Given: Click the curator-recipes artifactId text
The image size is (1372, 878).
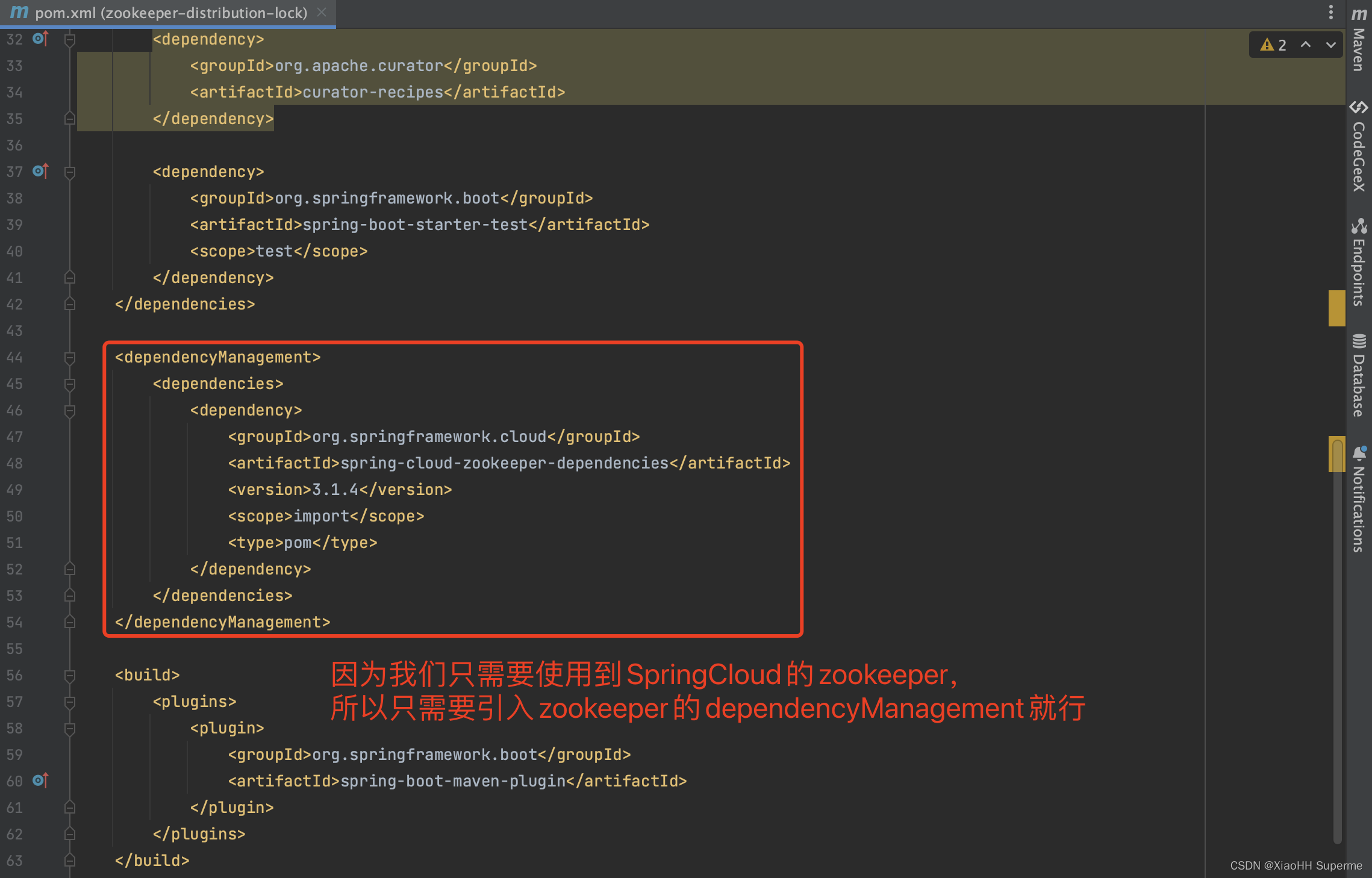Looking at the screenshot, I should coord(373,92).
